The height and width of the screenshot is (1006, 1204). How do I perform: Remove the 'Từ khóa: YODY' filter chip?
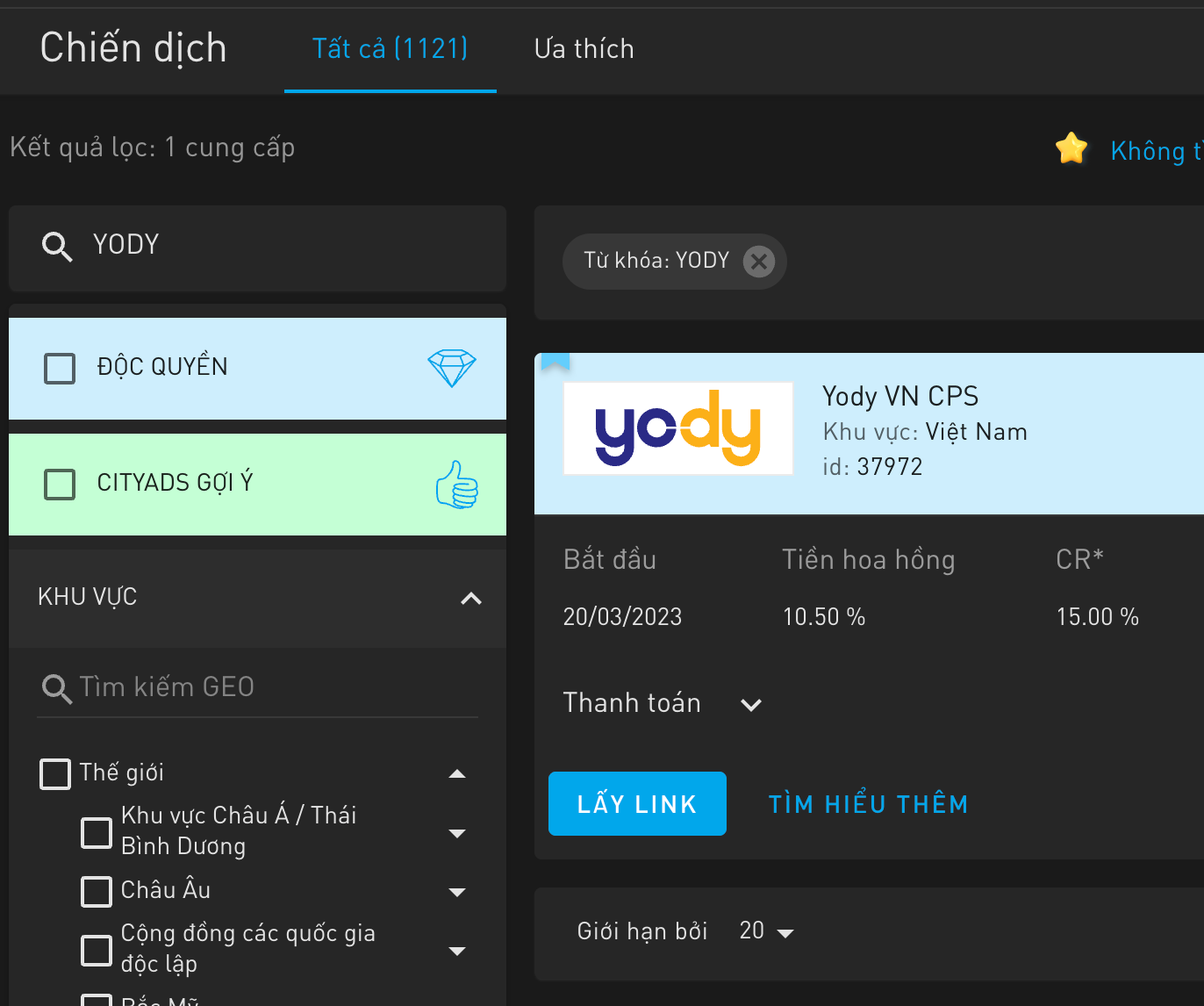[759, 261]
